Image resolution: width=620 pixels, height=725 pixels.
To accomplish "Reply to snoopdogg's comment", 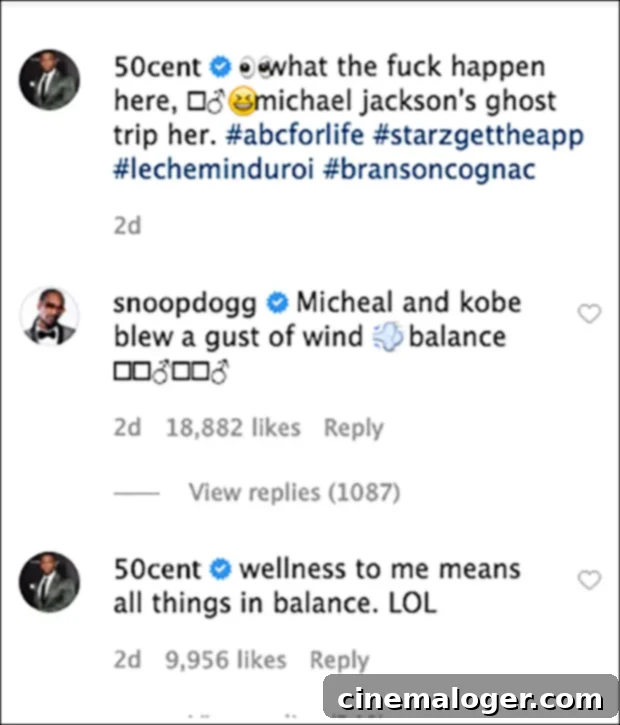I will (353, 428).
